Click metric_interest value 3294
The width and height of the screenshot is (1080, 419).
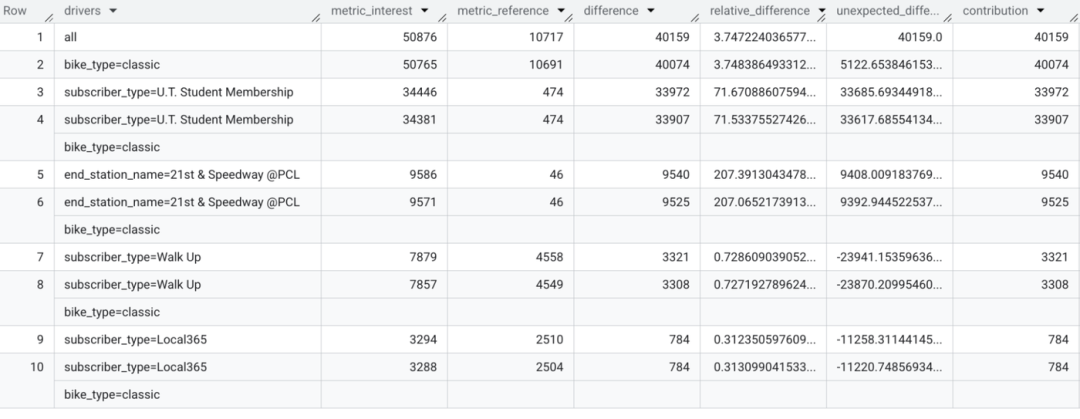(x=423, y=340)
